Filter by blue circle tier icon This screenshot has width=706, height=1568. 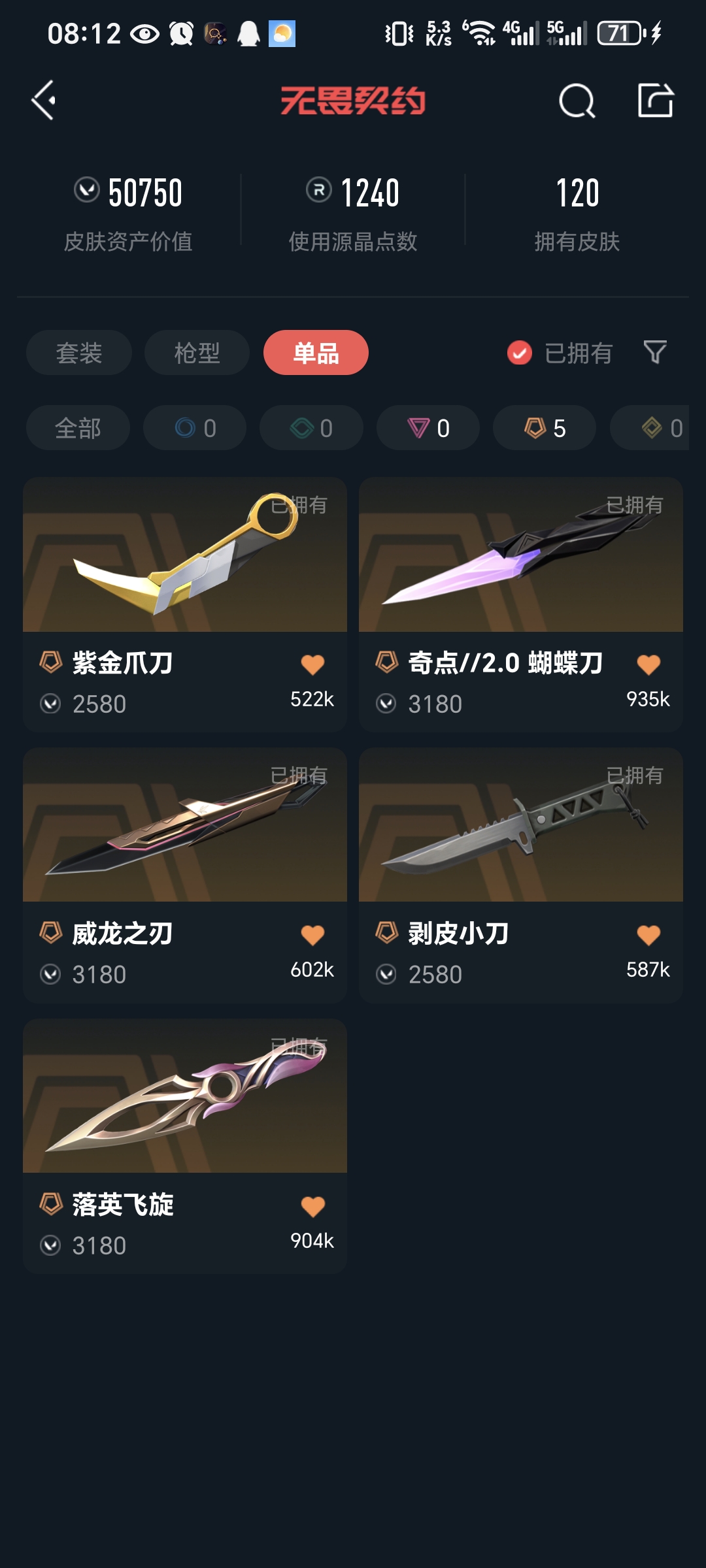pyautogui.click(x=195, y=428)
